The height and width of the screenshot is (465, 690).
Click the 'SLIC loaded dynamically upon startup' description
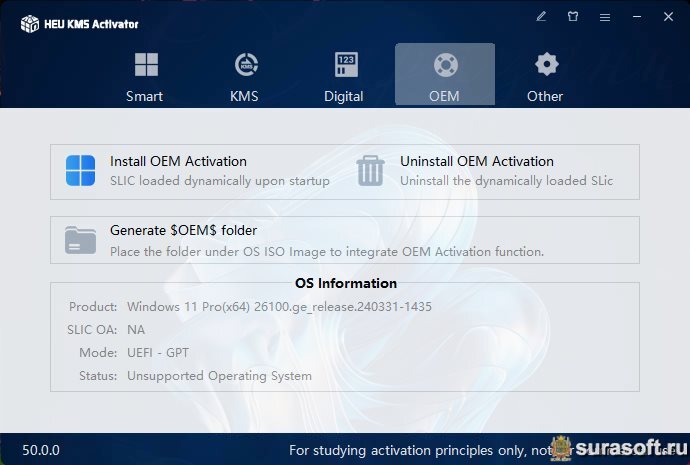(220, 181)
